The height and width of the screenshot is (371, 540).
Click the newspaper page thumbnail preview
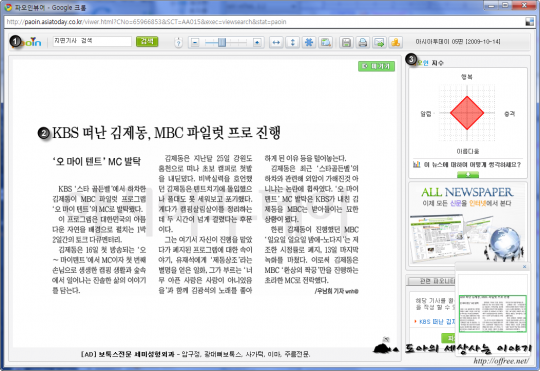[492, 313]
